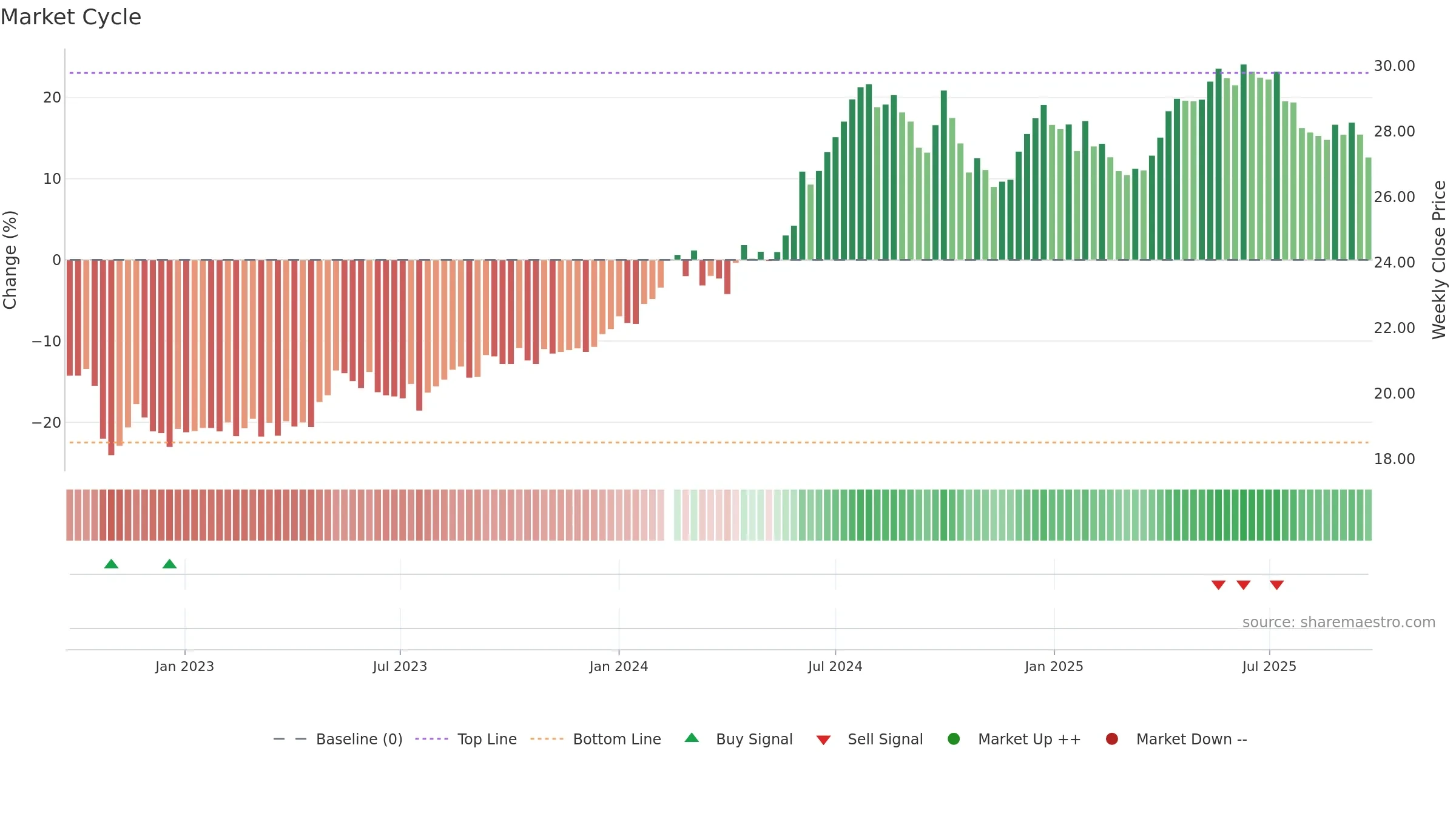
Task: Click the 30.00 price axis label
Action: [1394, 66]
